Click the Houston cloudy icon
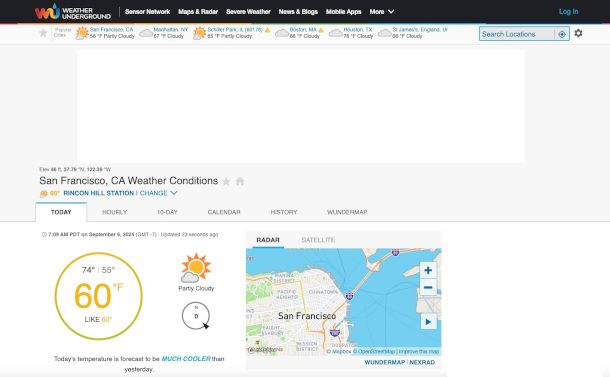610x377 pixels. click(336, 33)
